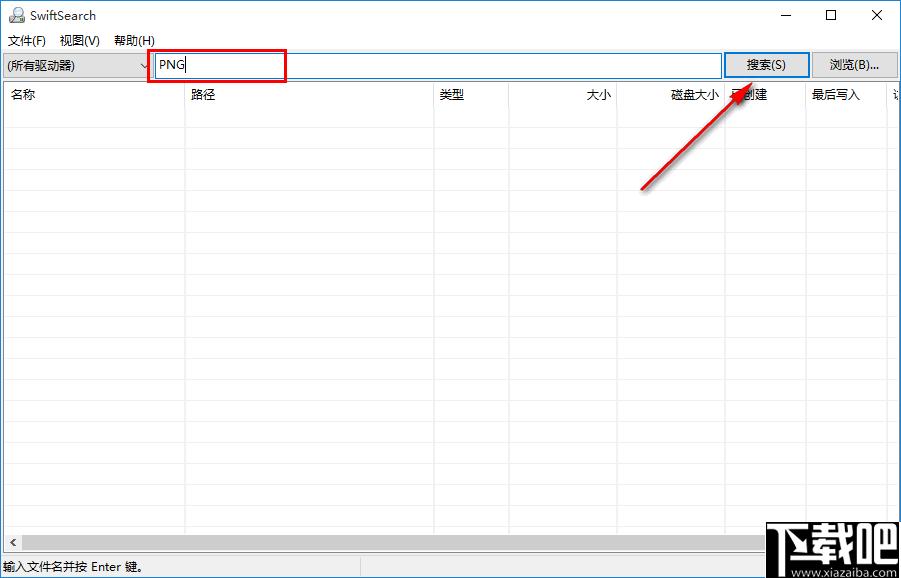The width and height of the screenshot is (901, 578).
Task: Click the 搜索(S) search button
Action: (x=767, y=65)
